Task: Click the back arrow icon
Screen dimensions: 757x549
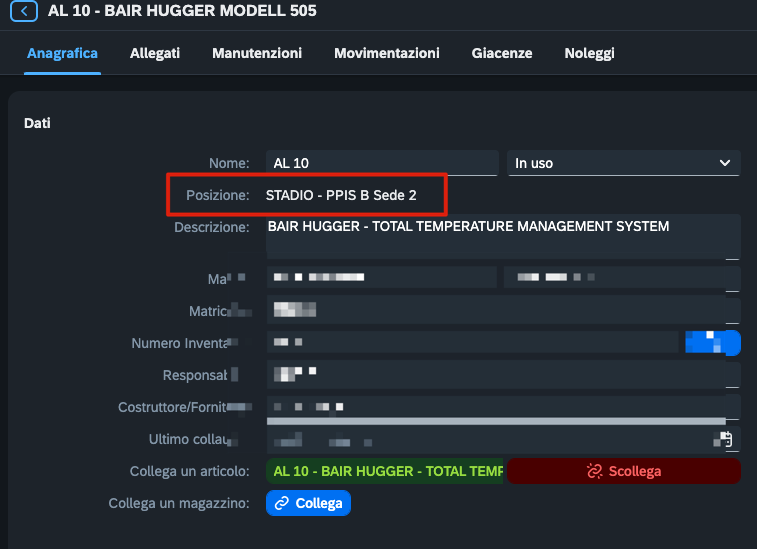Action: (x=23, y=12)
